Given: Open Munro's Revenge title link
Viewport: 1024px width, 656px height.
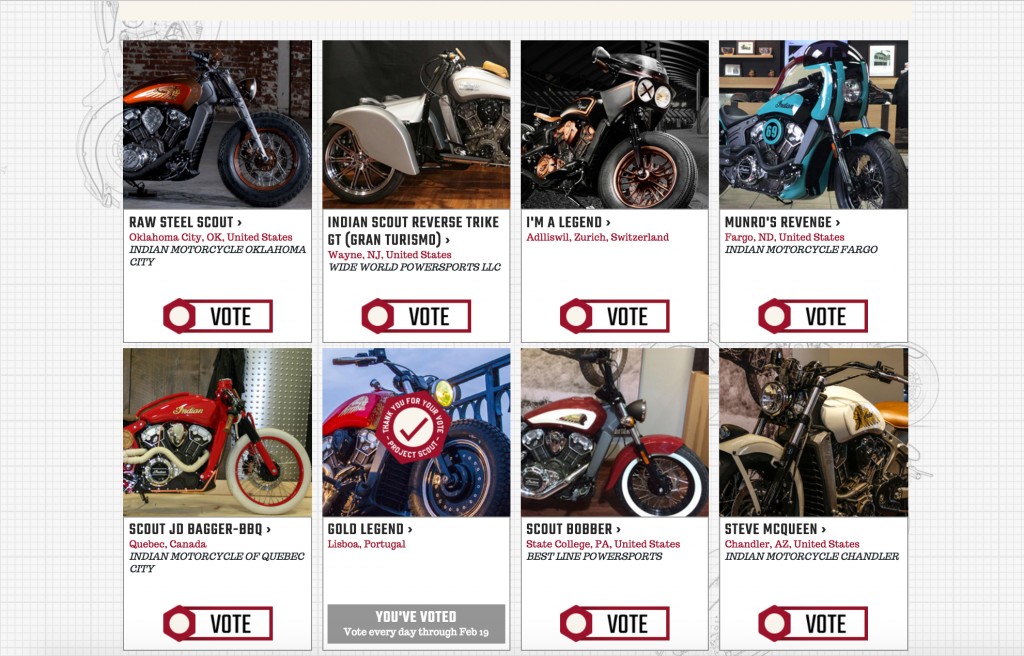Looking at the screenshot, I should point(782,222).
